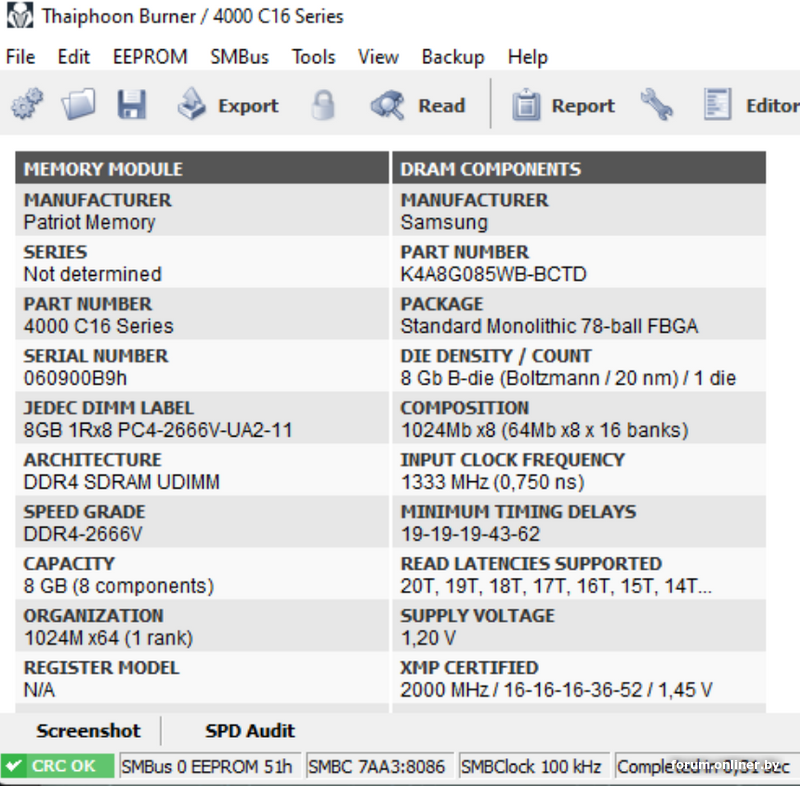Select the 1333 MHz input clock frequency

(492, 482)
